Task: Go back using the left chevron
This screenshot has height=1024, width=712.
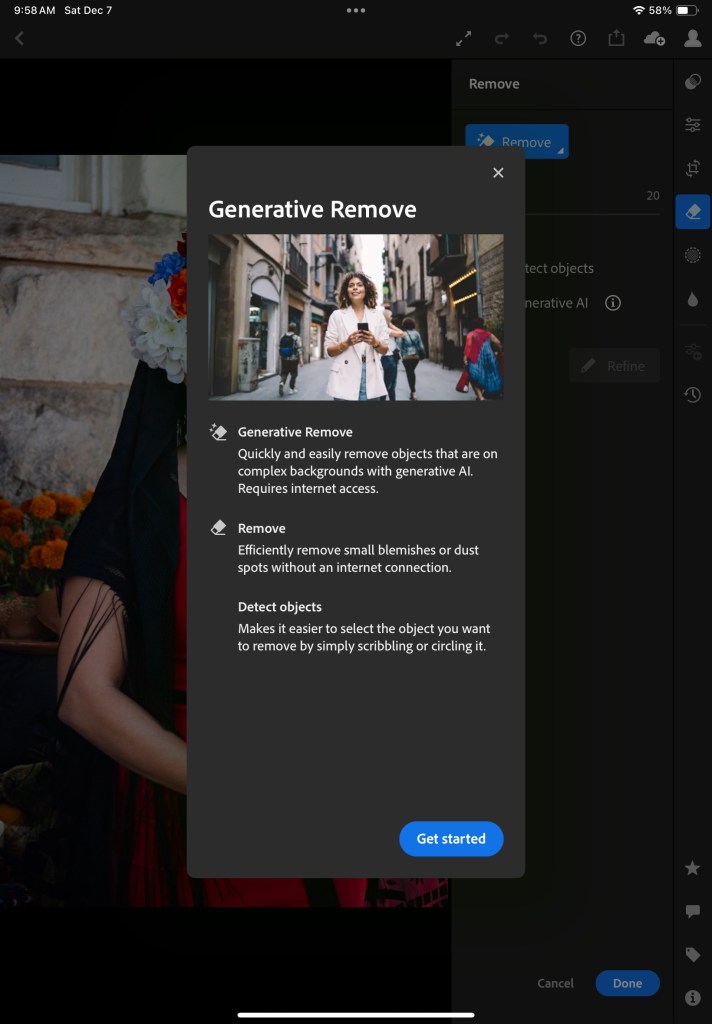Action: 19,38
